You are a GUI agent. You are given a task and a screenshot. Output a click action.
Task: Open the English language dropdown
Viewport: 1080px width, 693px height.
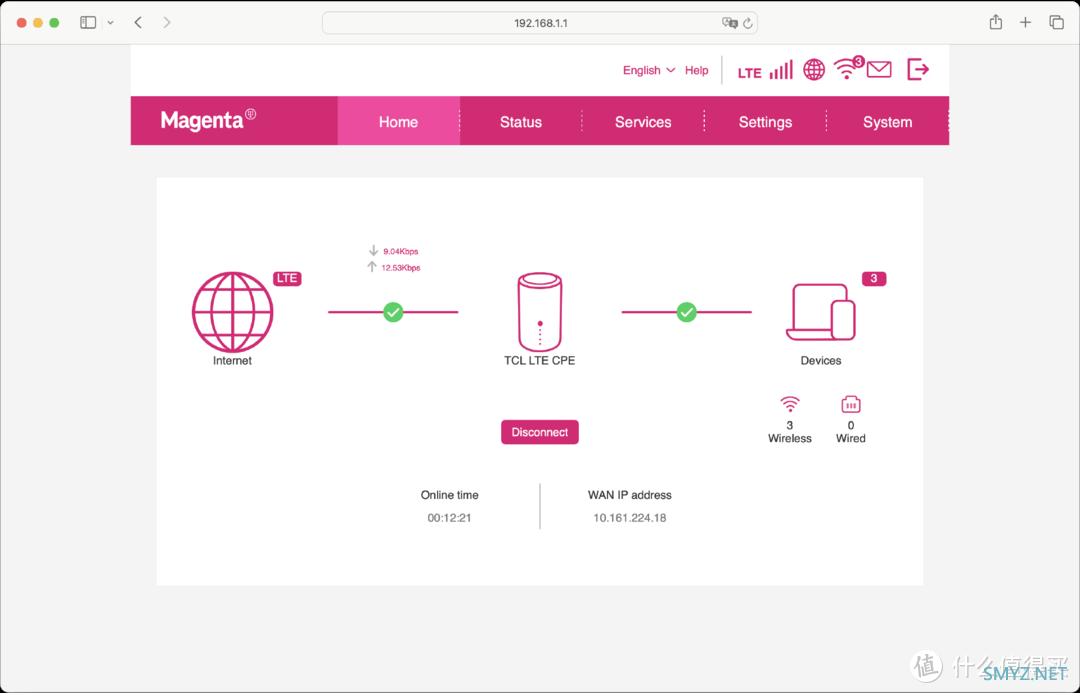(649, 70)
